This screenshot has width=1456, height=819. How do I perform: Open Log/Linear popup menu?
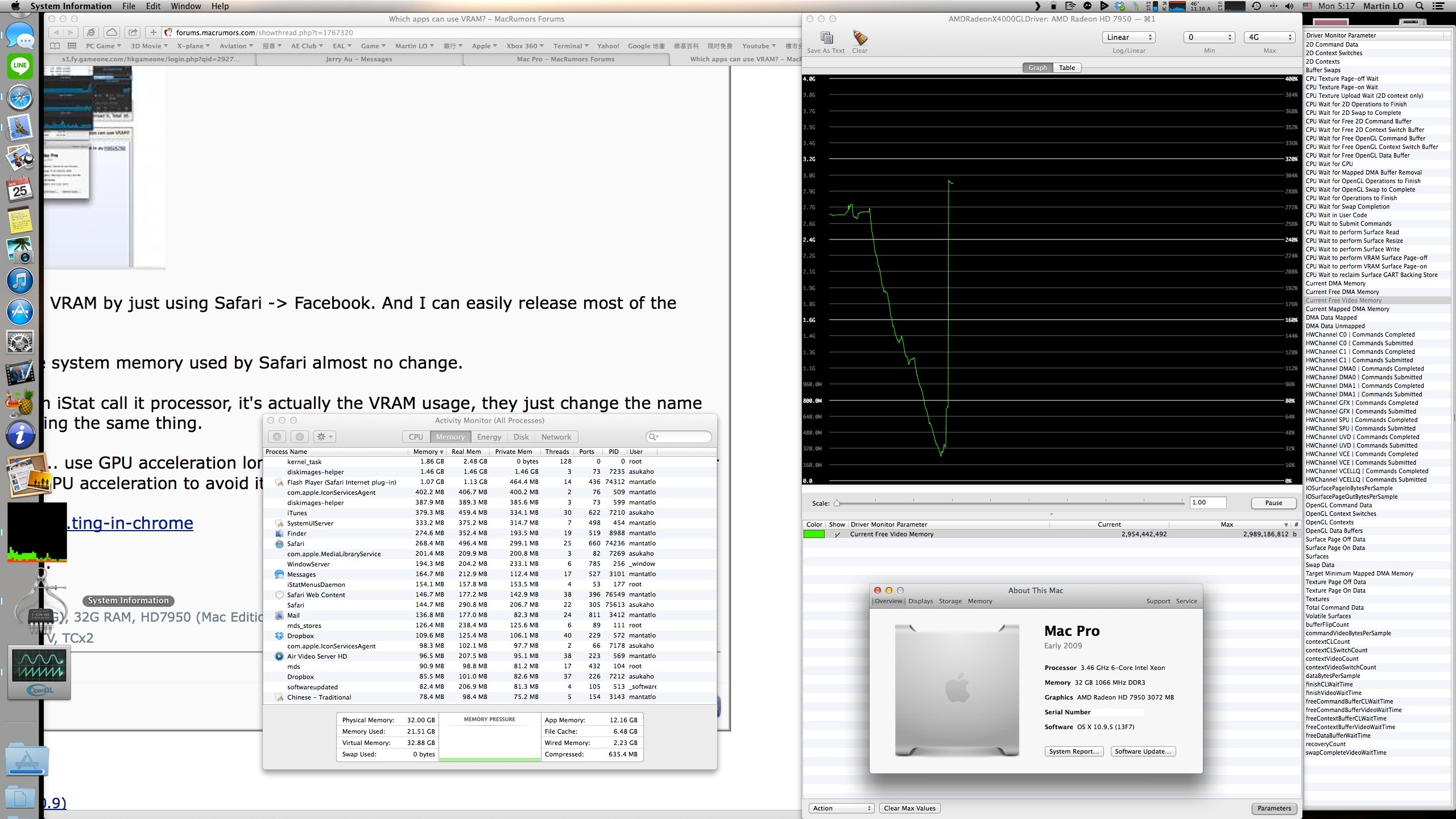[1128, 37]
